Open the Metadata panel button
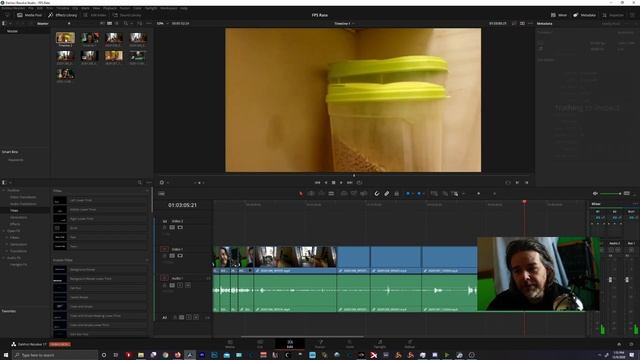The width and height of the screenshot is (640, 360). 584,15
